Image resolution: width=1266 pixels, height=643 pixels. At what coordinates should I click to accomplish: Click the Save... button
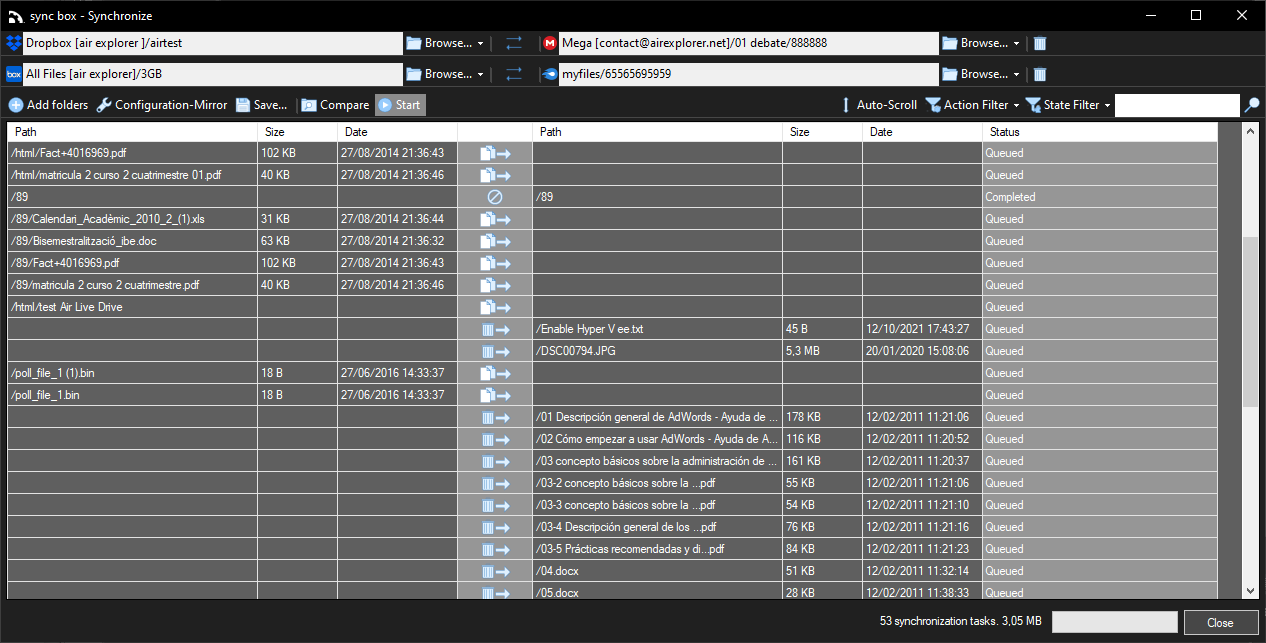tap(260, 104)
